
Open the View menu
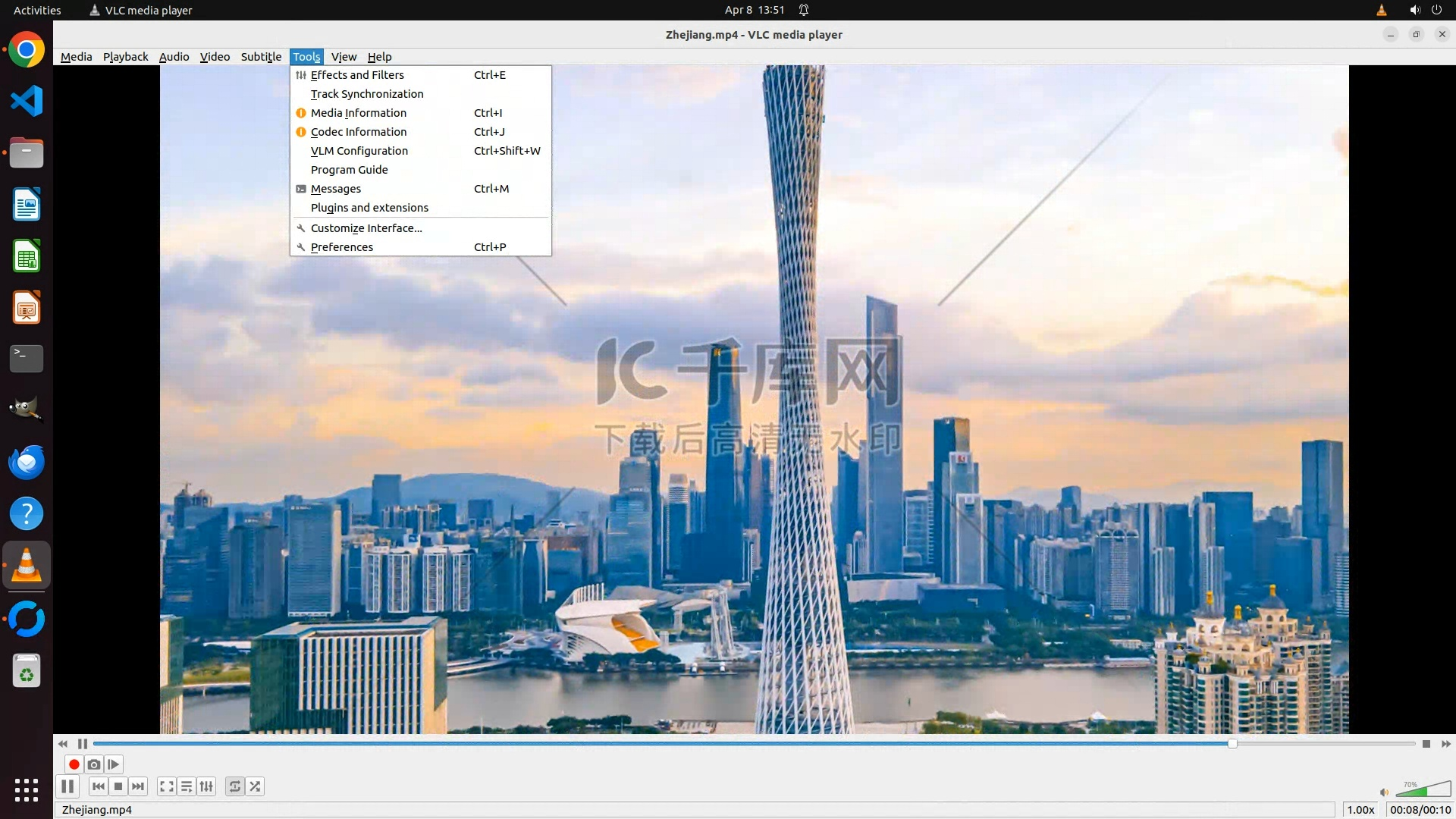(344, 57)
